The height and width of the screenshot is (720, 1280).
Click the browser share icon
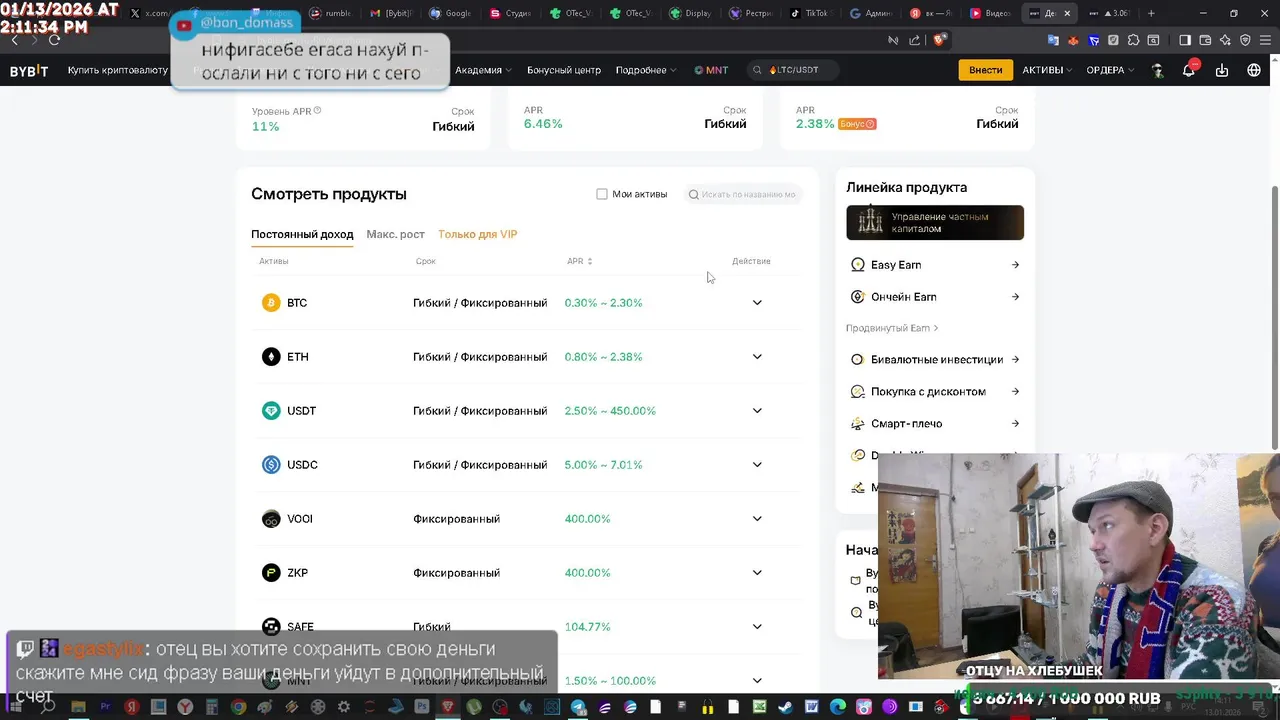point(915,40)
